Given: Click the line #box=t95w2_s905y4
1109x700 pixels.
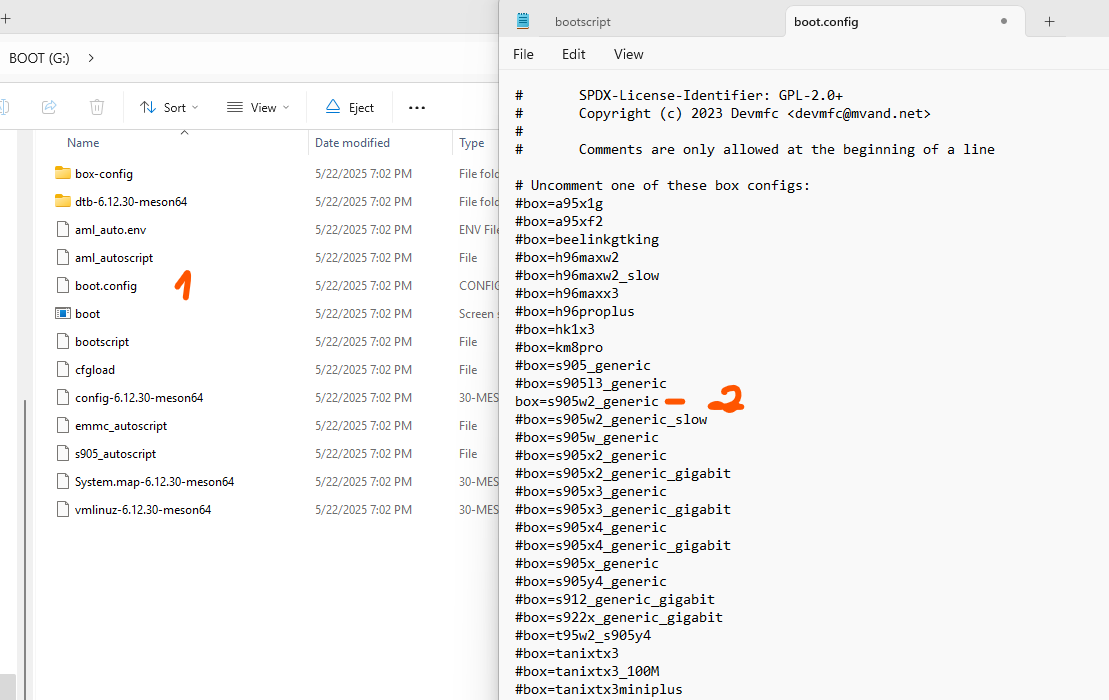Looking at the screenshot, I should point(583,636).
